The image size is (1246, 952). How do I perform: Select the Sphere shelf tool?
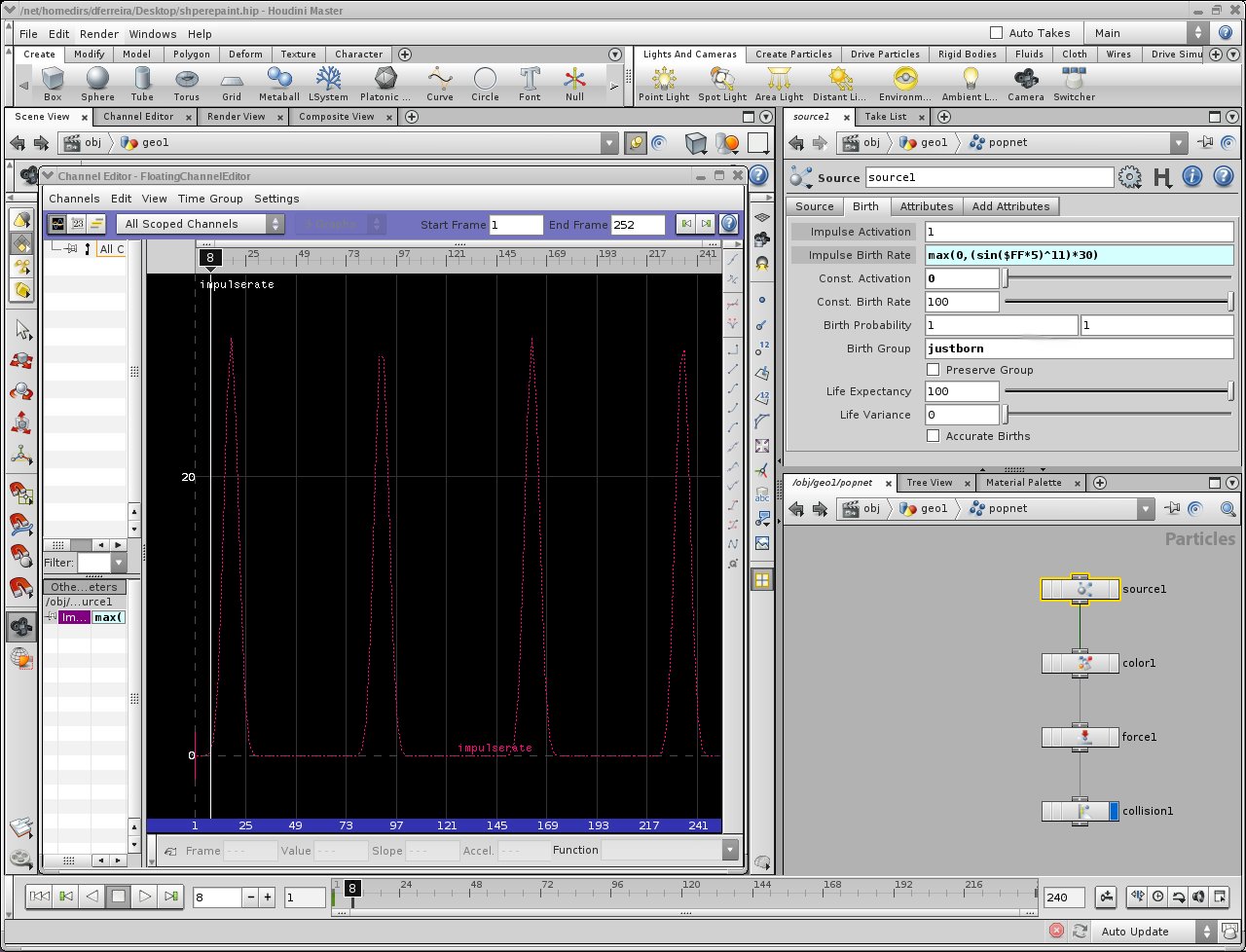[97, 84]
